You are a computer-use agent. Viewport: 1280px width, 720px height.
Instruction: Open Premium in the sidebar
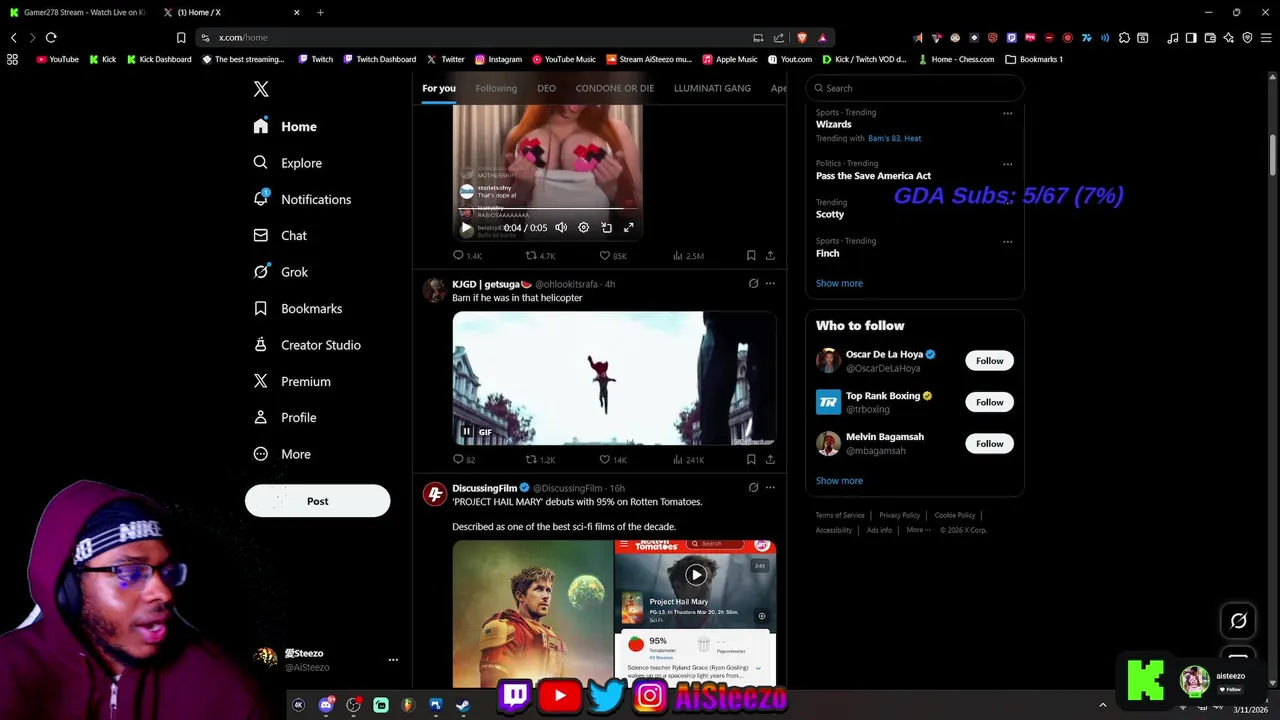click(291, 382)
